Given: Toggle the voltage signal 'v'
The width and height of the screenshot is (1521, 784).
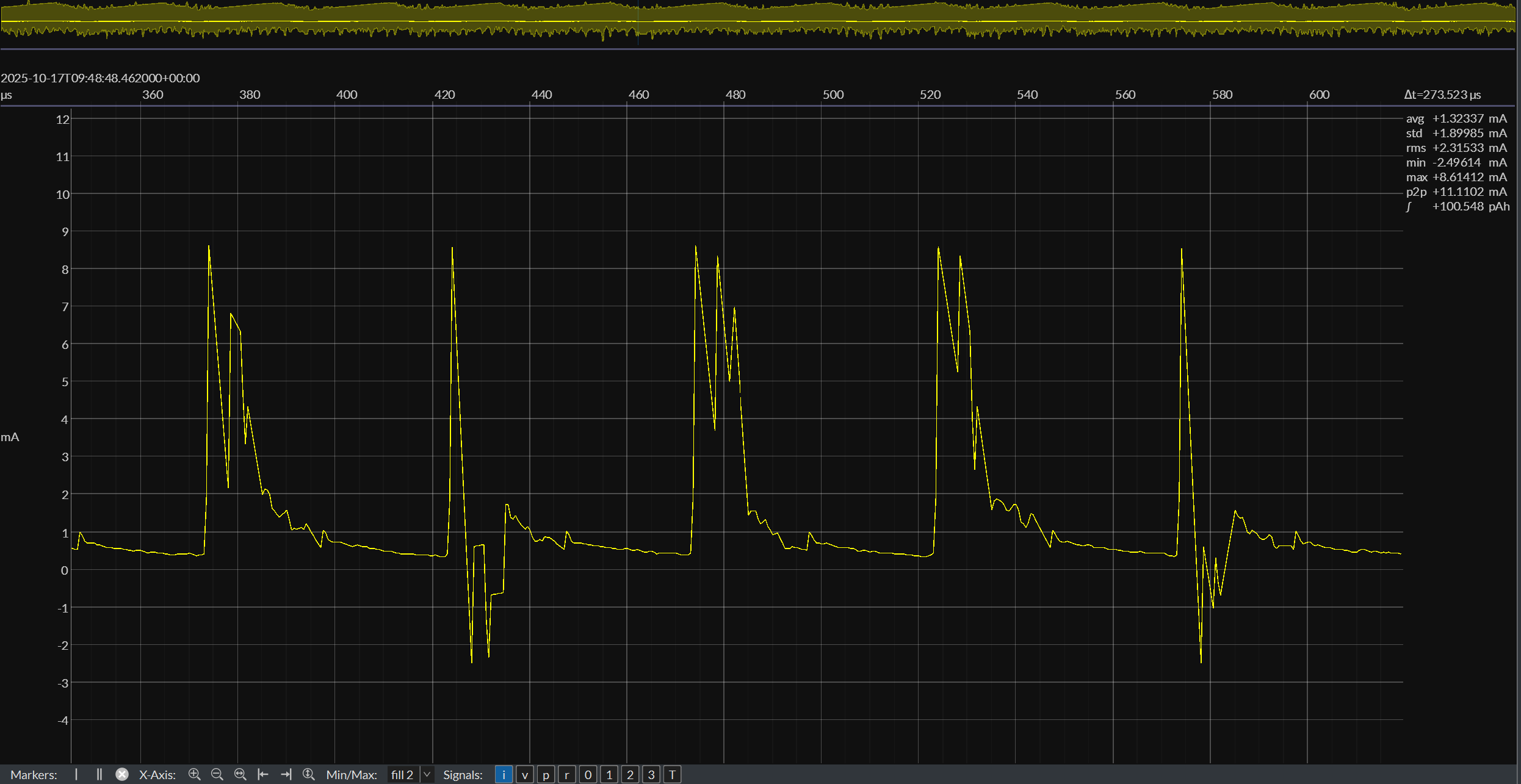Looking at the screenshot, I should click(525, 774).
